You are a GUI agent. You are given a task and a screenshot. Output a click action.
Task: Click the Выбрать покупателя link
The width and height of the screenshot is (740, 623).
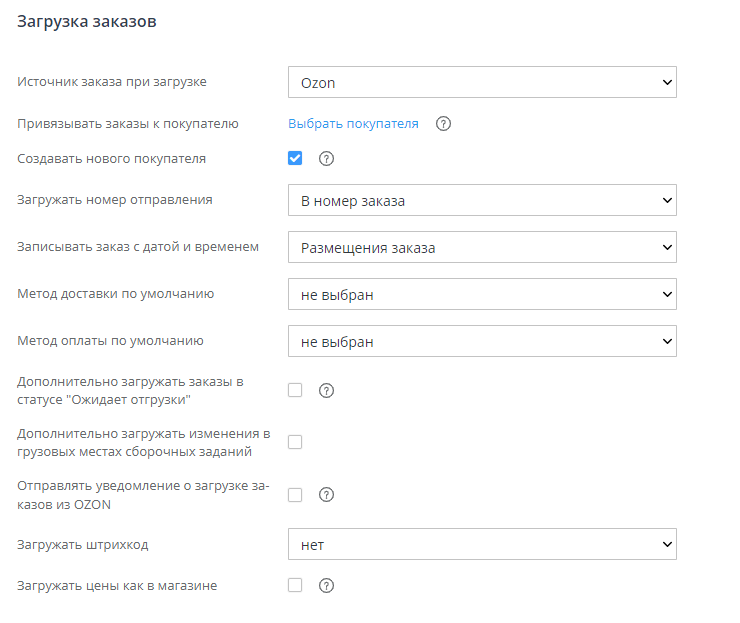click(353, 124)
